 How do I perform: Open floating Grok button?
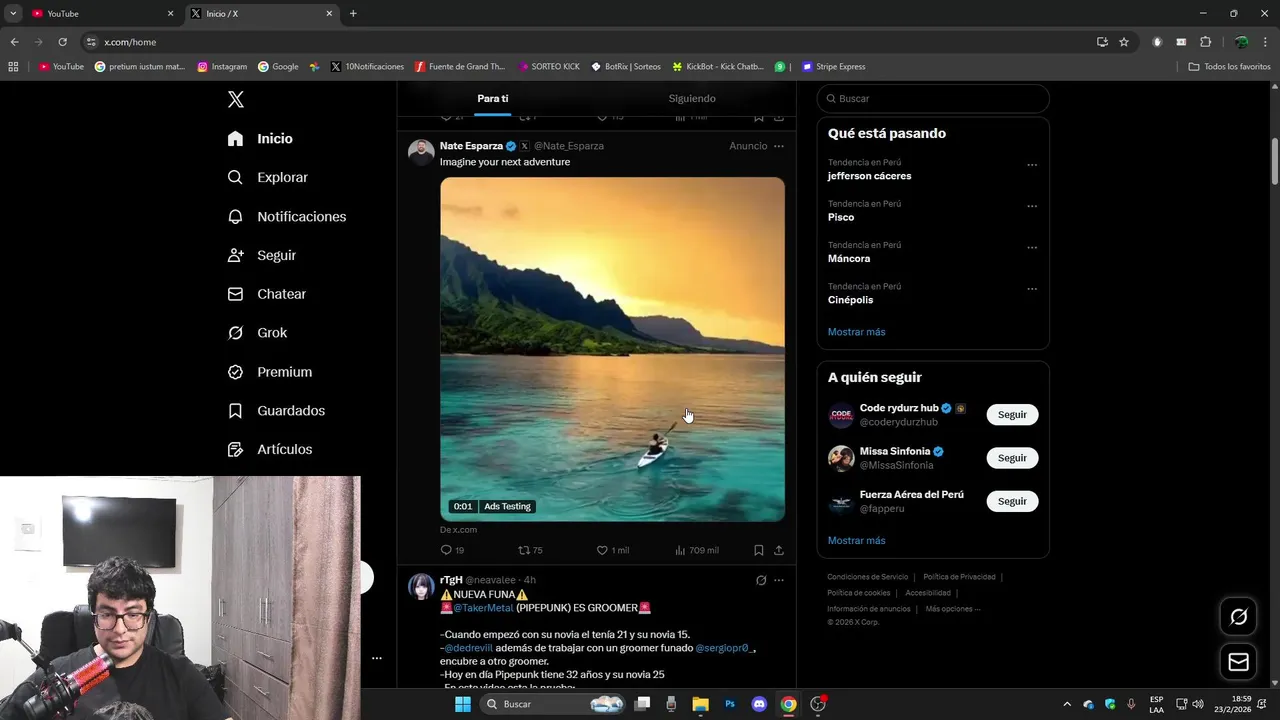coord(1238,617)
